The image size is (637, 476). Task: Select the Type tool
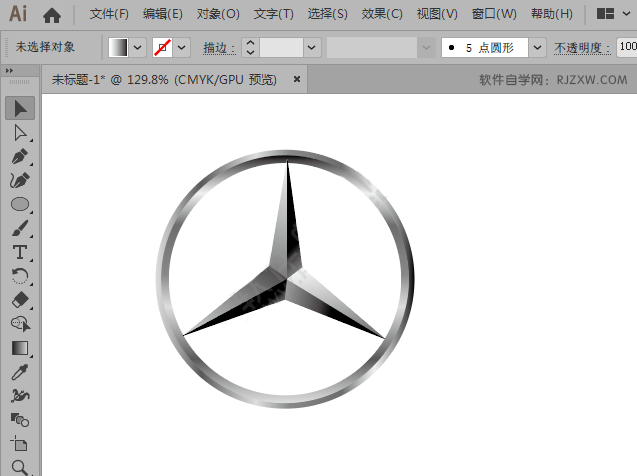click(x=20, y=252)
